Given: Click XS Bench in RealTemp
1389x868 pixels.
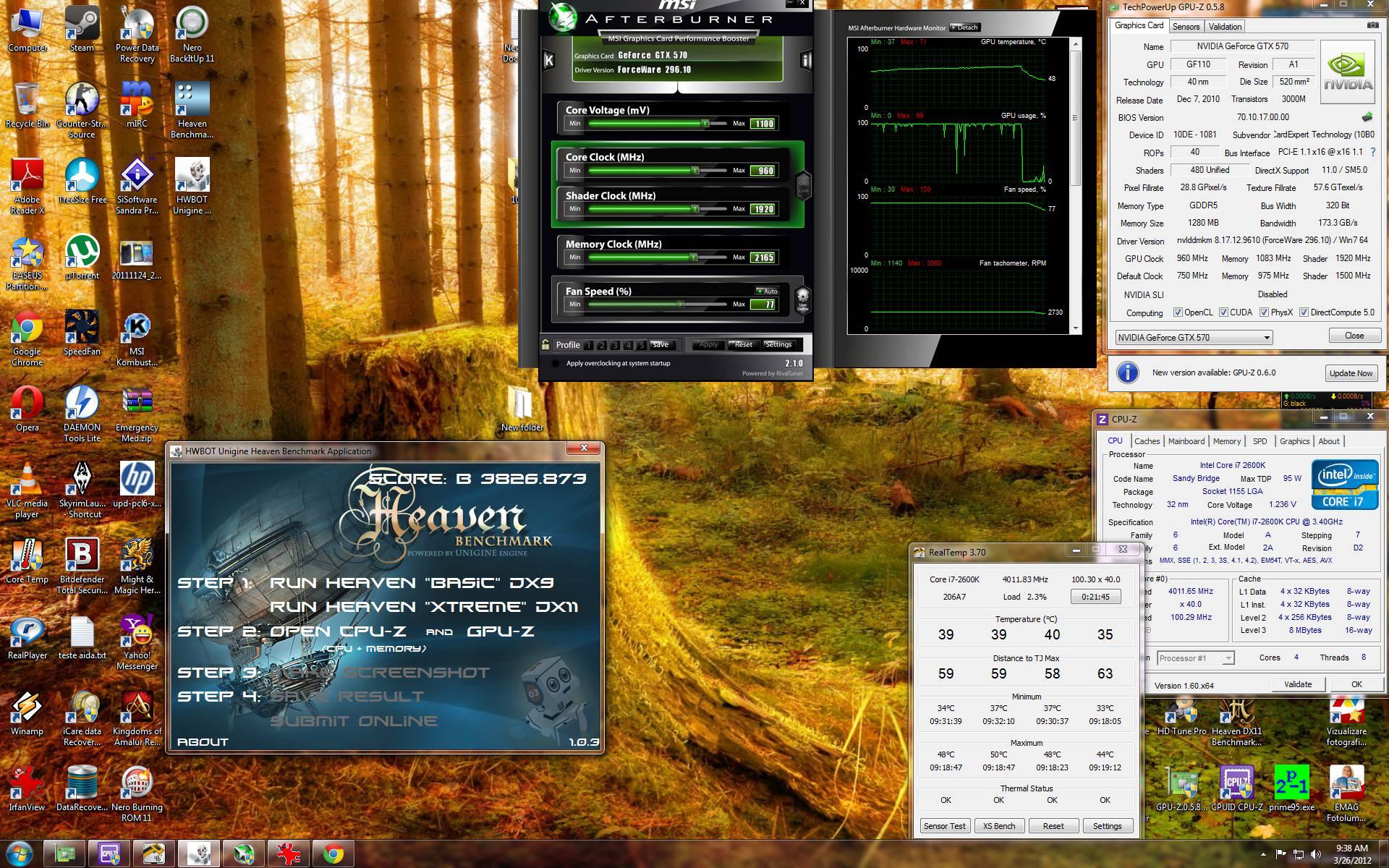Looking at the screenshot, I should tap(998, 826).
